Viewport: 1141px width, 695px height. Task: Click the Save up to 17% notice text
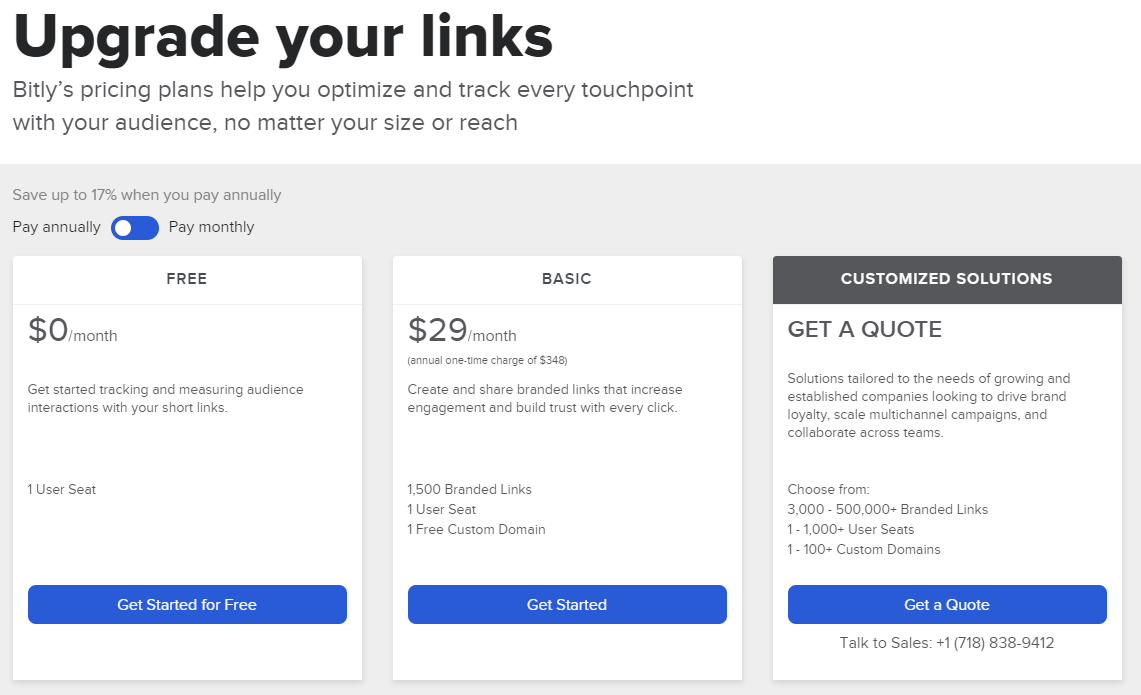(x=147, y=195)
